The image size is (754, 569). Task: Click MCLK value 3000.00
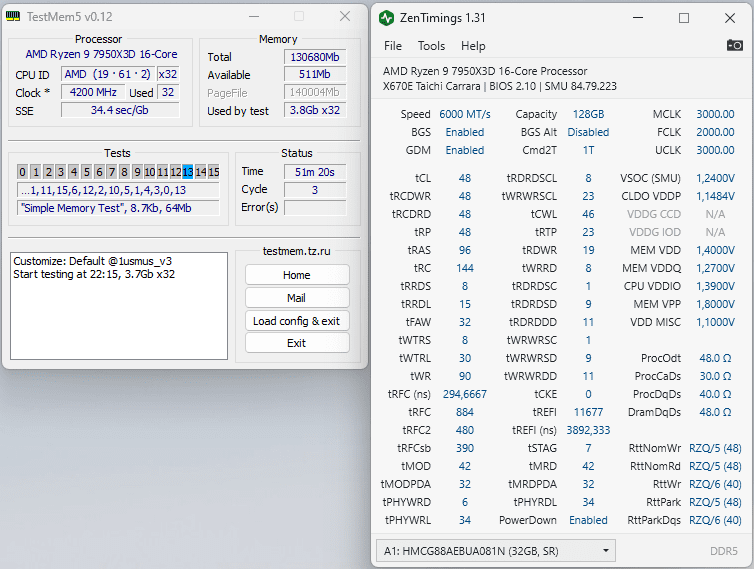pyautogui.click(x=715, y=114)
